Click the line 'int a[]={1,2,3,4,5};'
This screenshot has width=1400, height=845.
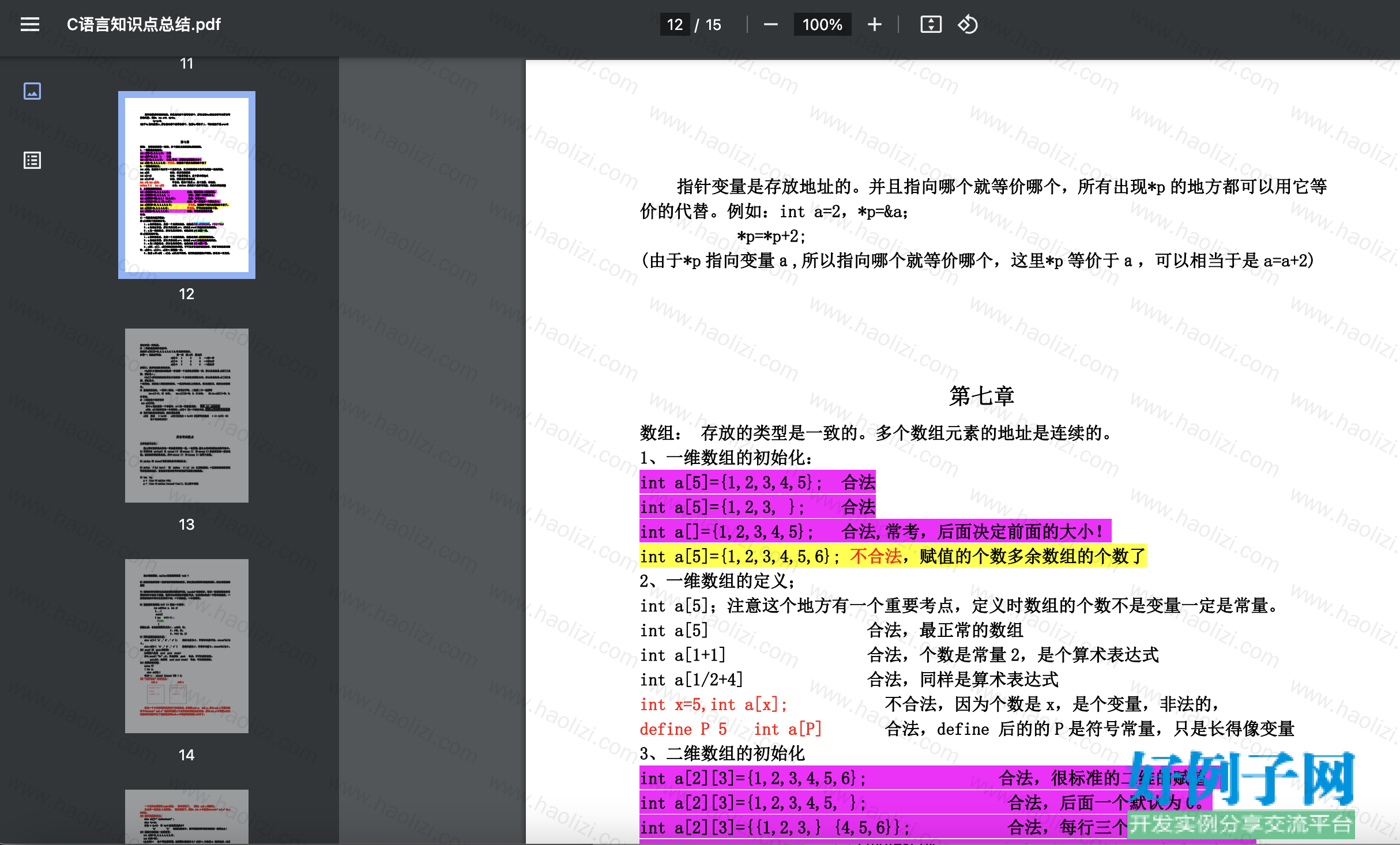point(727,531)
